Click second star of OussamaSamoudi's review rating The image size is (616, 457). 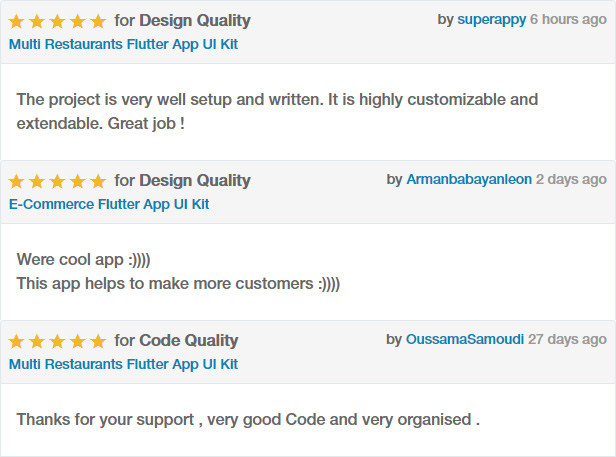37,341
